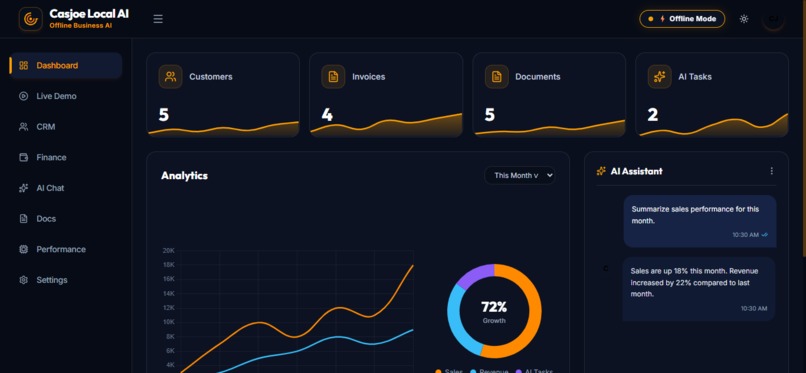
Task: Click the sparkle icon beside AI Assistant
Action: pyautogui.click(x=601, y=171)
